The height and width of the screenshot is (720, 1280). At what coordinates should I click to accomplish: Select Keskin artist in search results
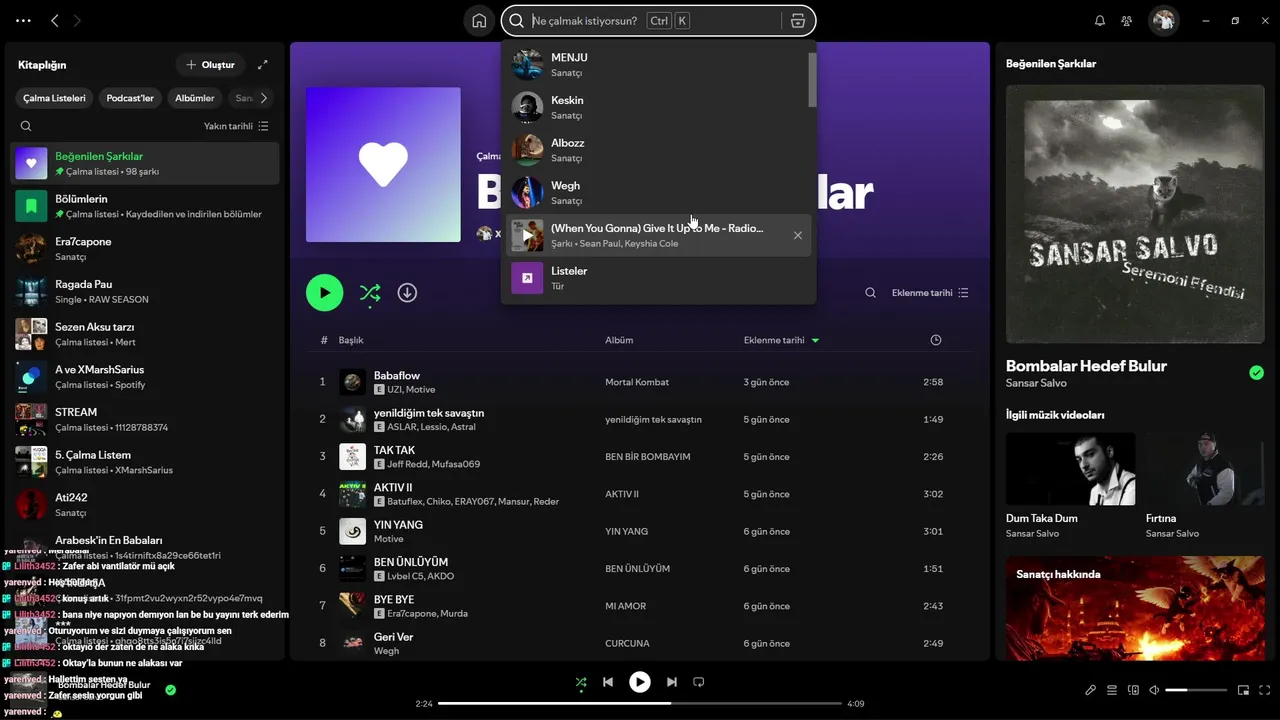(x=658, y=108)
